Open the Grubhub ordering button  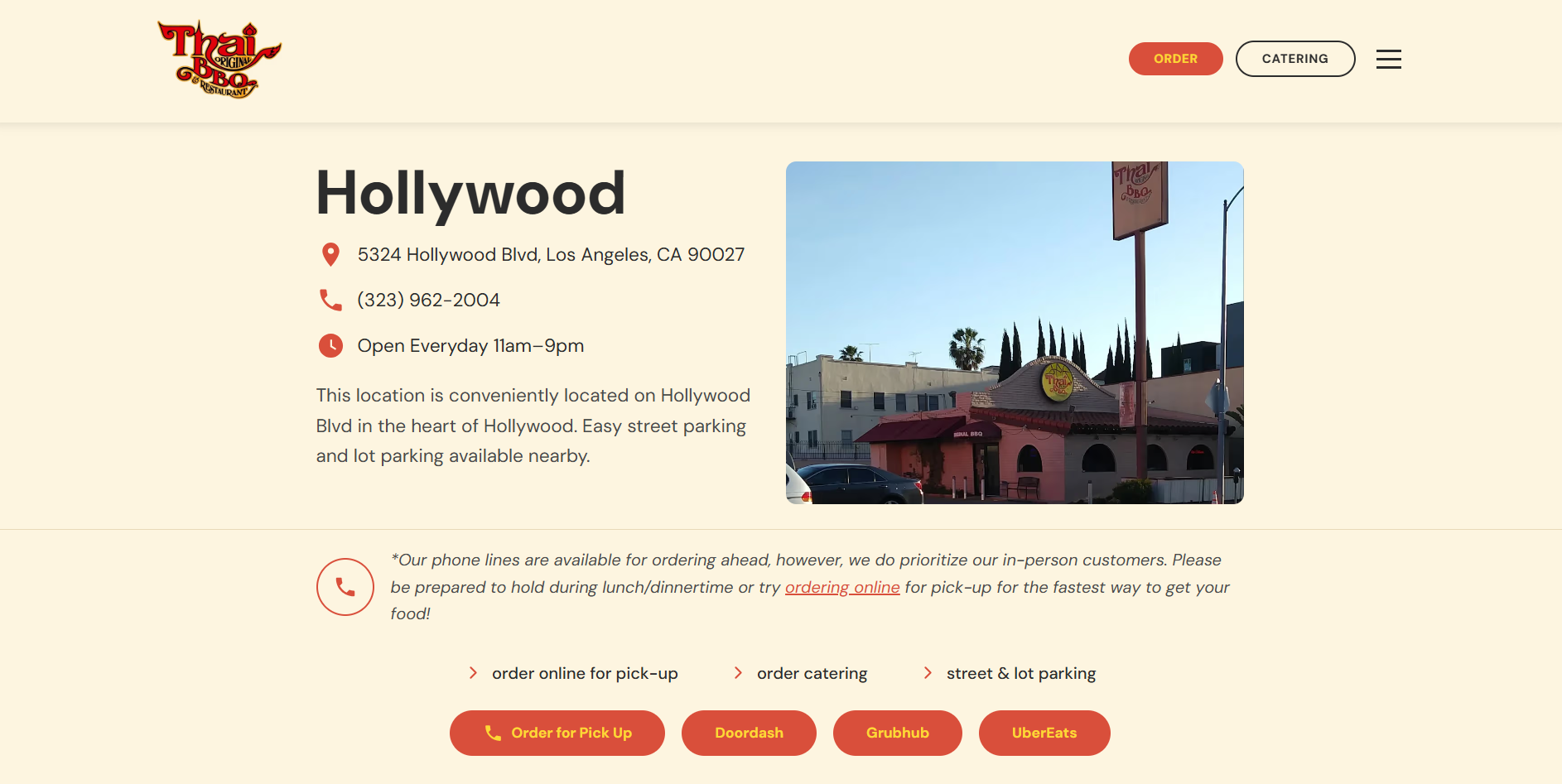[898, 733]
